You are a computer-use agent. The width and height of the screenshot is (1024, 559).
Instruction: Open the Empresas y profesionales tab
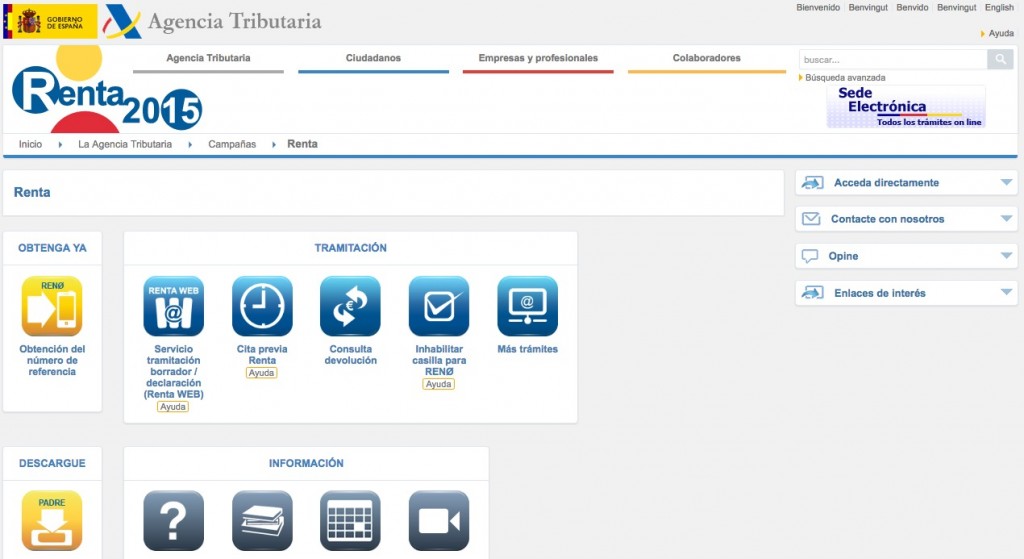538,58
